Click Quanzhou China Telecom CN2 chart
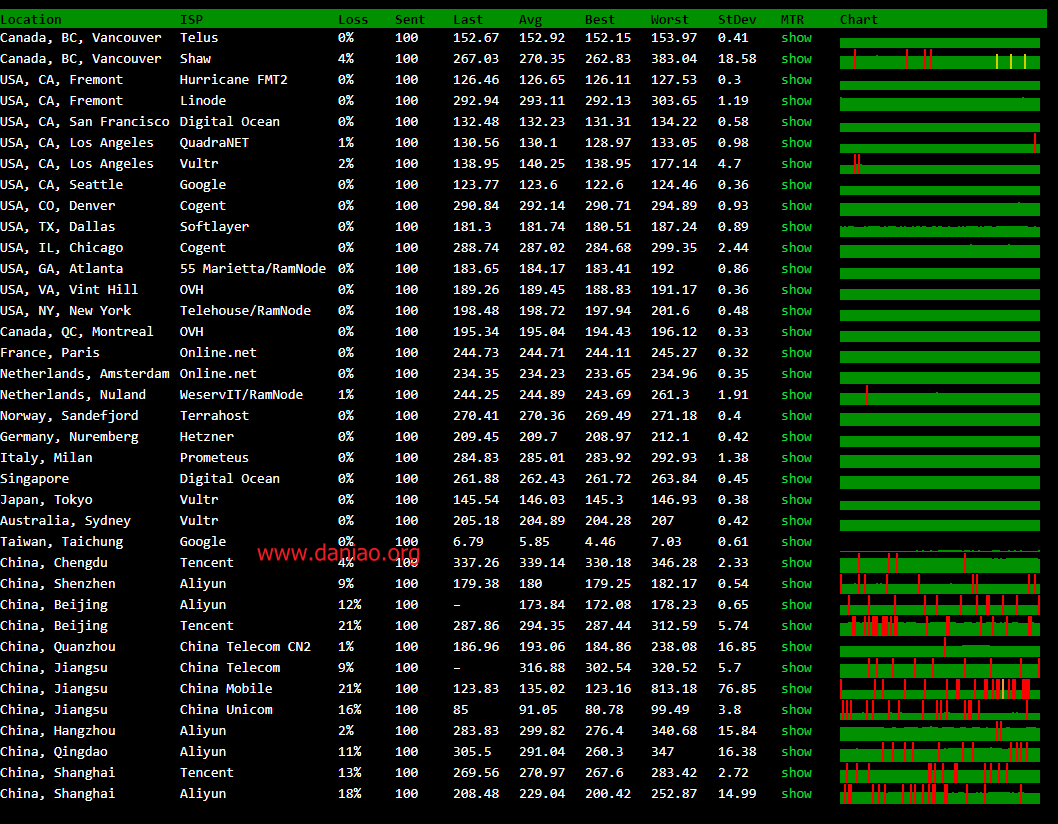 point(940,647)
